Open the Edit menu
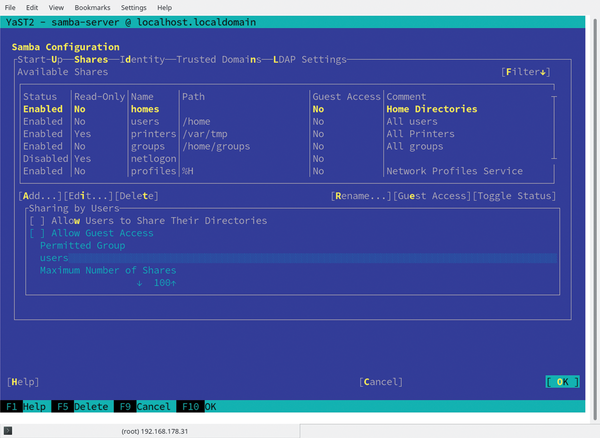Image resolution: width=600 pixels, height=438 pixels. click(32, 8)
